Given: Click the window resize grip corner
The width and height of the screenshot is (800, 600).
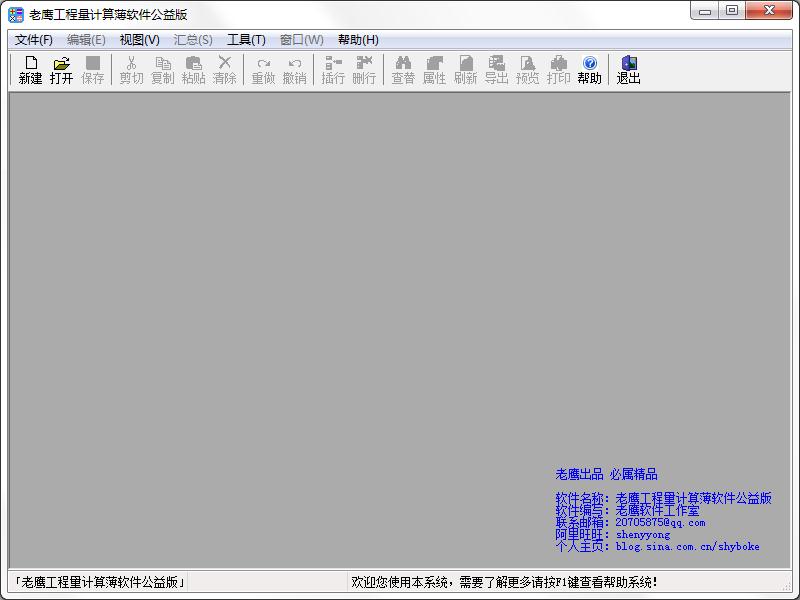Looking at the screenshot, I should tap(786, 587).
